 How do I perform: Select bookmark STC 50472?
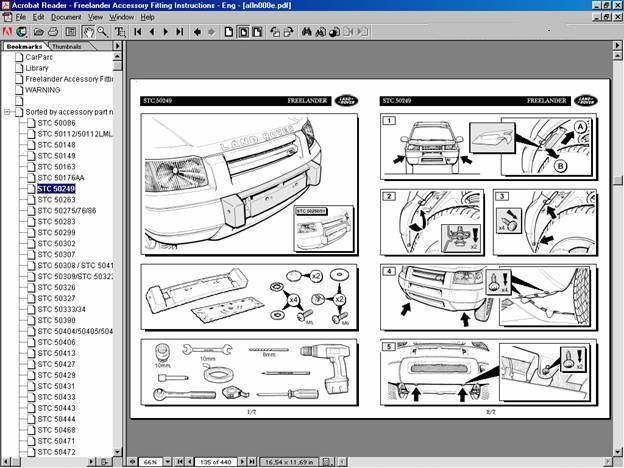[56, 452]
